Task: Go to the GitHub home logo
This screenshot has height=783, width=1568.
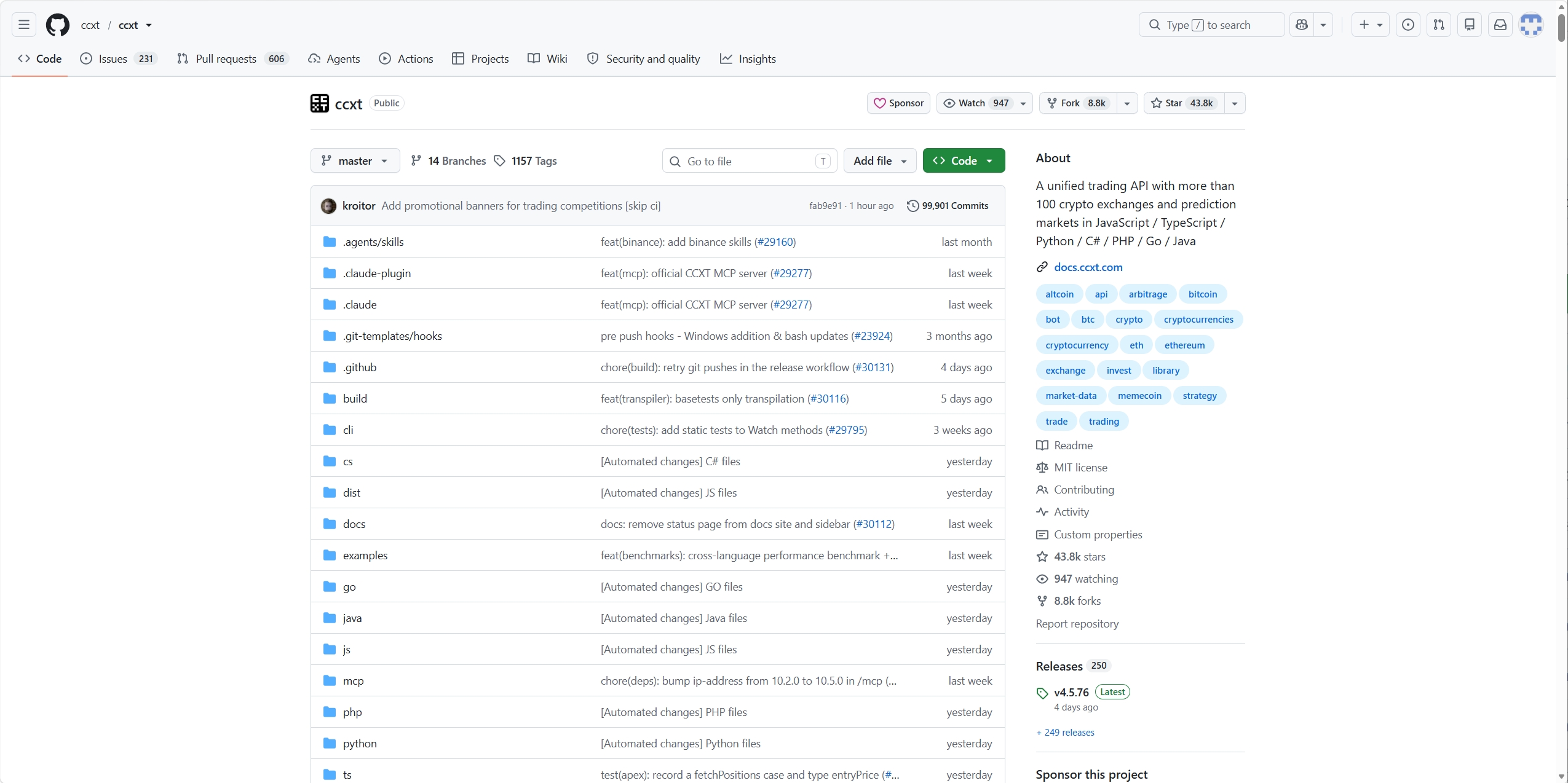Action: (x=58, y=25)
